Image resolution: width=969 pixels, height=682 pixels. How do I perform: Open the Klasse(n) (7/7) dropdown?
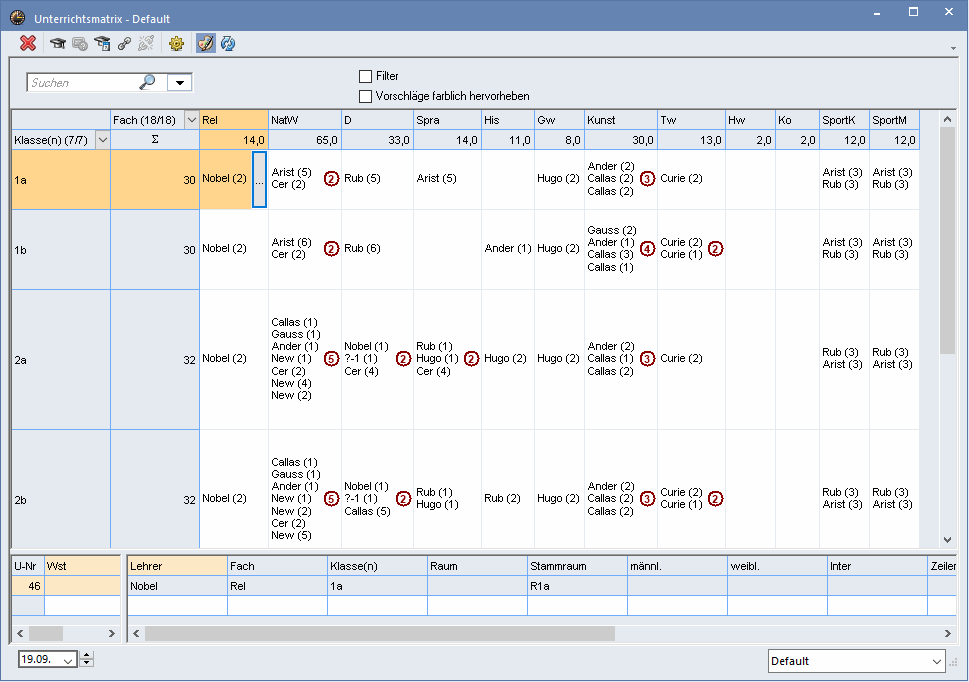pos(103,140)
